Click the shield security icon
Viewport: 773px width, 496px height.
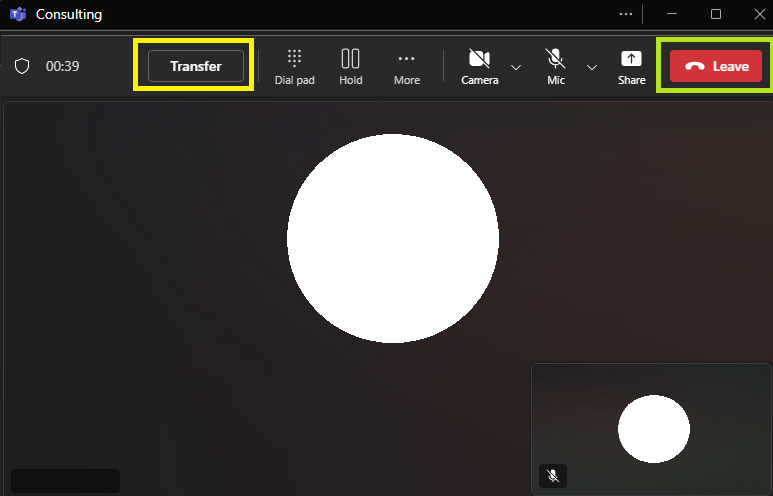point(22,66)
